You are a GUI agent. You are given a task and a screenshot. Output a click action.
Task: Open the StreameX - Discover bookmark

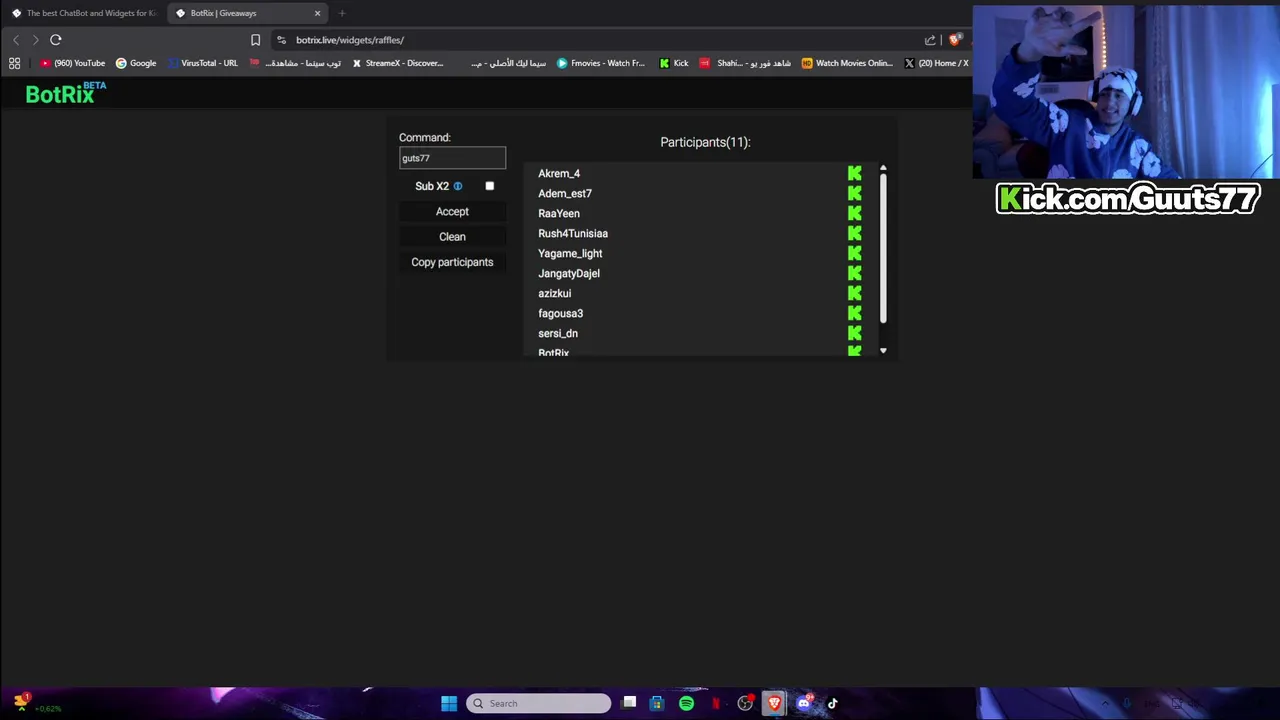click(x=397, y=63)
